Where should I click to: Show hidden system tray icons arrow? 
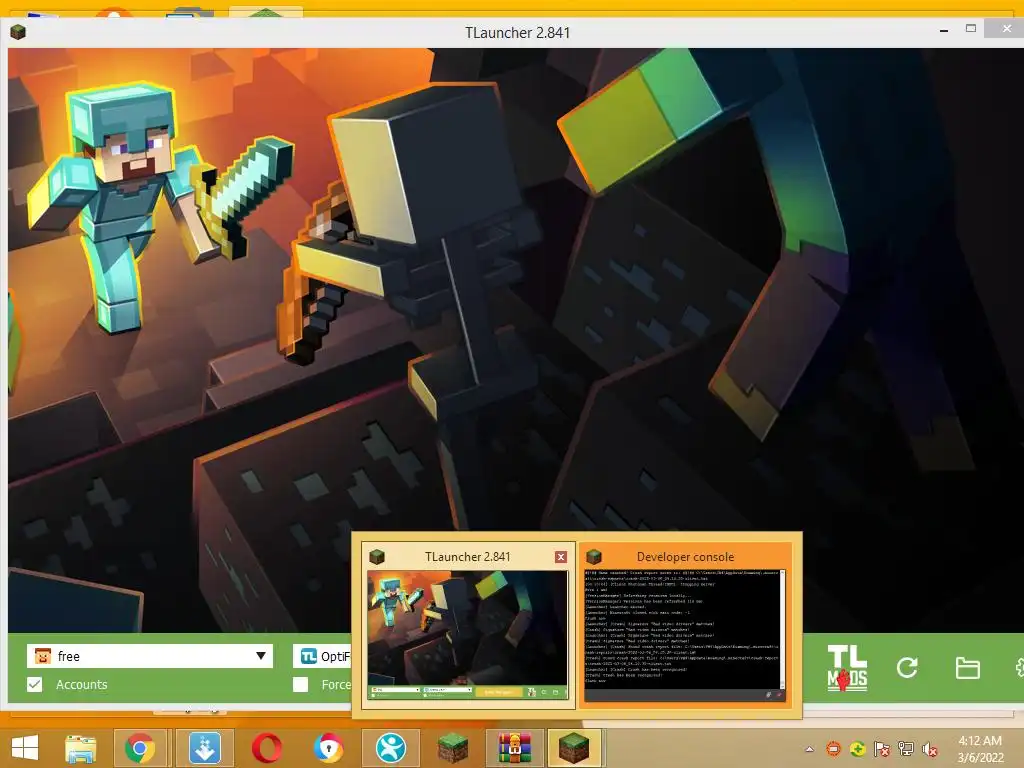[810, 749]
